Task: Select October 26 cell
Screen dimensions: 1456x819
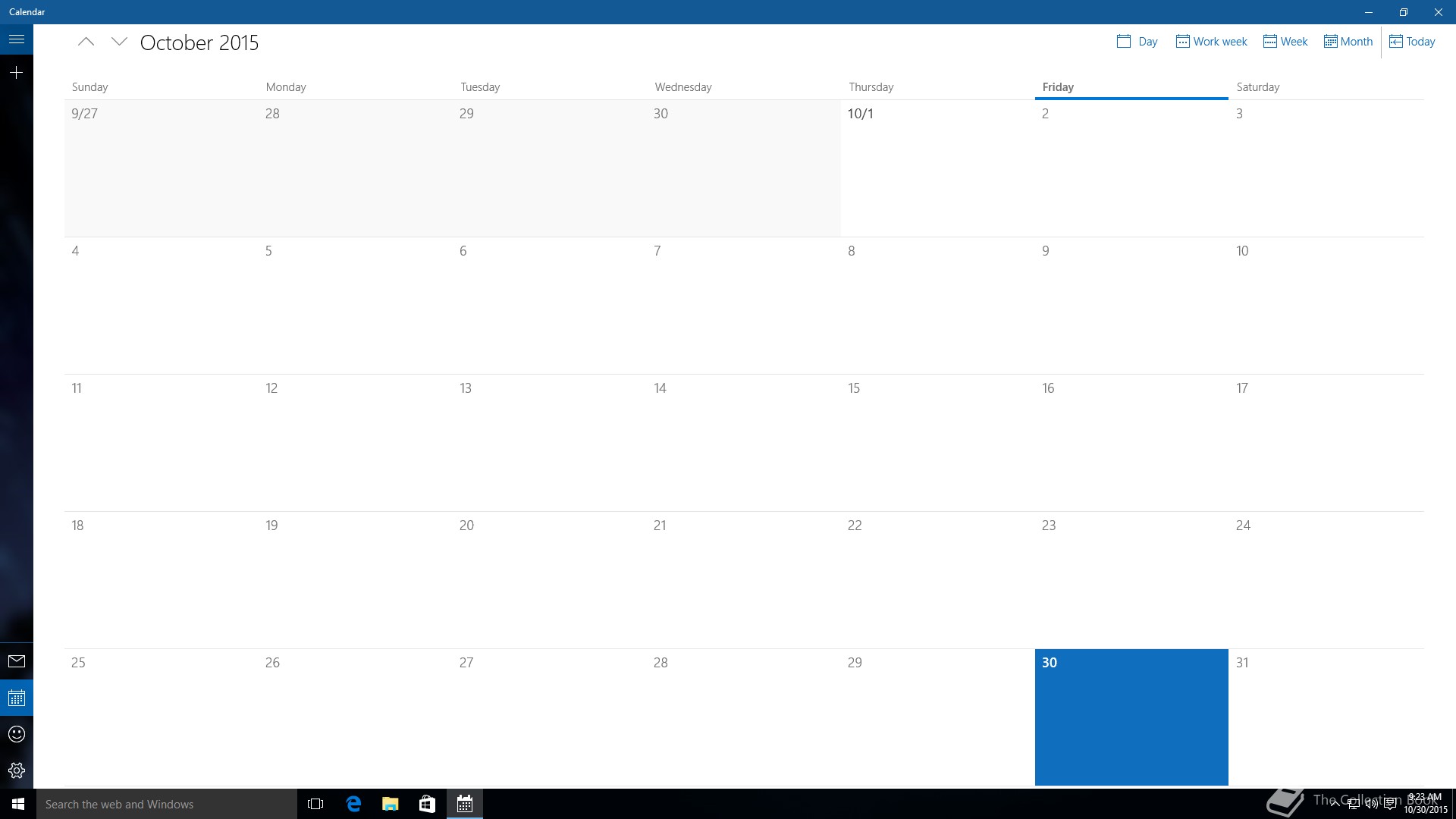Action: tap(356, 717)
